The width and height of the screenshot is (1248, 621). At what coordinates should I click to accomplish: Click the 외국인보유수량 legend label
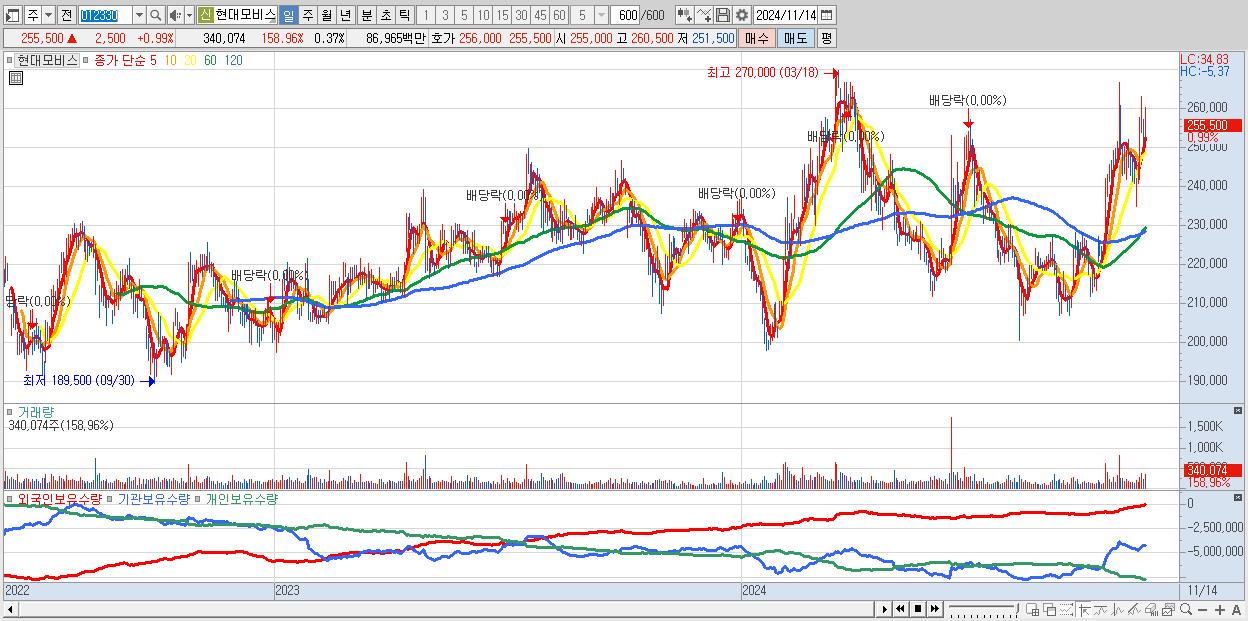(x=59, y=498)
